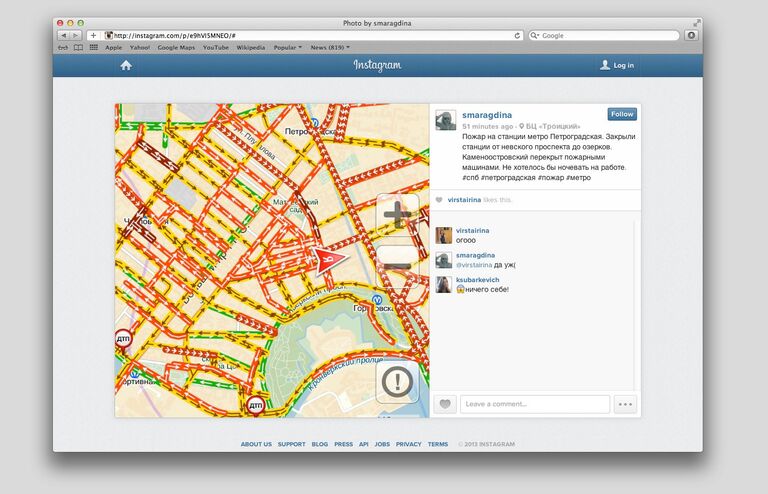Open the three-dots more options button
The height and width of the screenshot is (494, 768).
coord(626,404)
